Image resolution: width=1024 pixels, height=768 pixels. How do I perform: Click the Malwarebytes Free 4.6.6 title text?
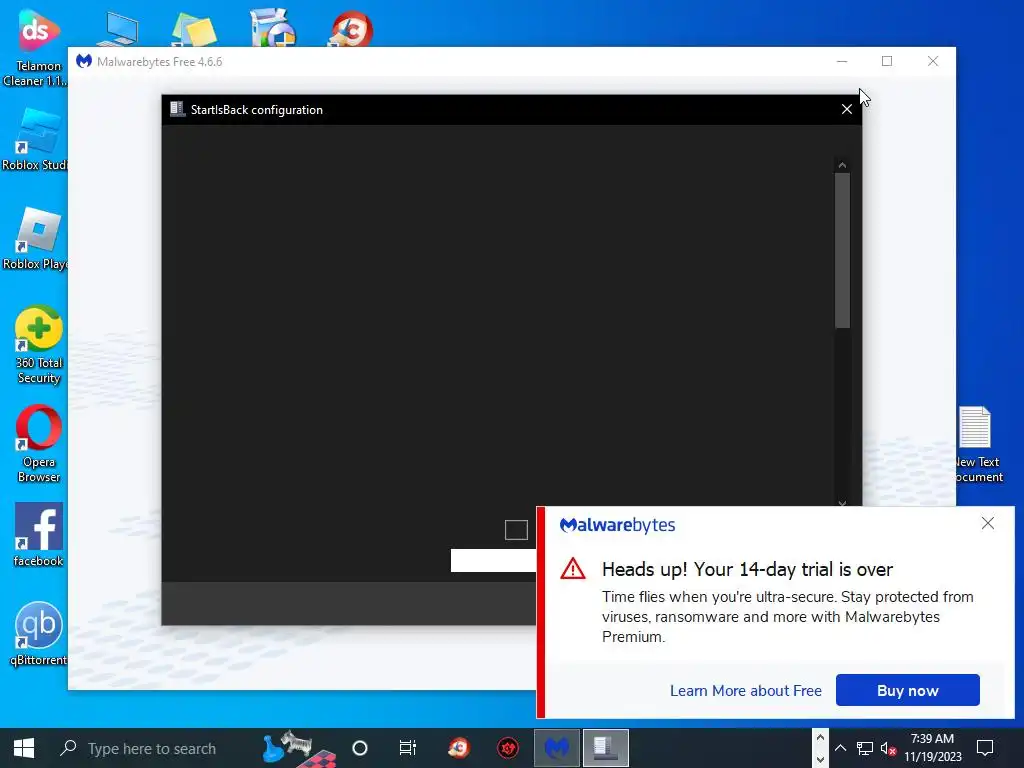click(159, 61)
